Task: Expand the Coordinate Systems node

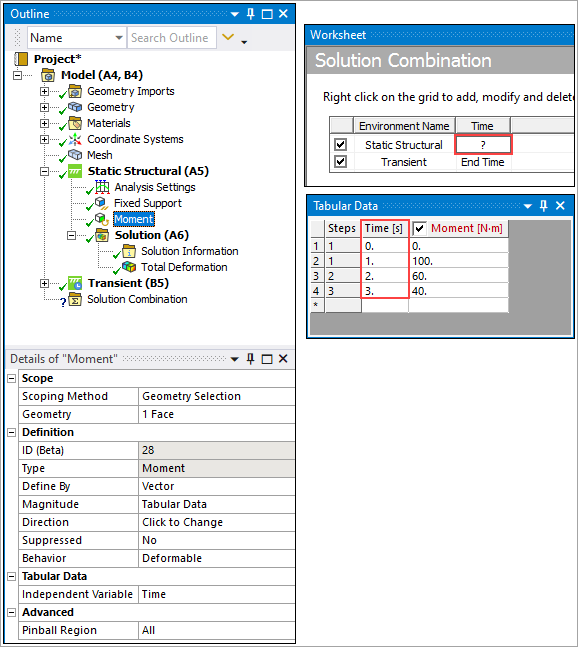Action: (x=44, y=139)
